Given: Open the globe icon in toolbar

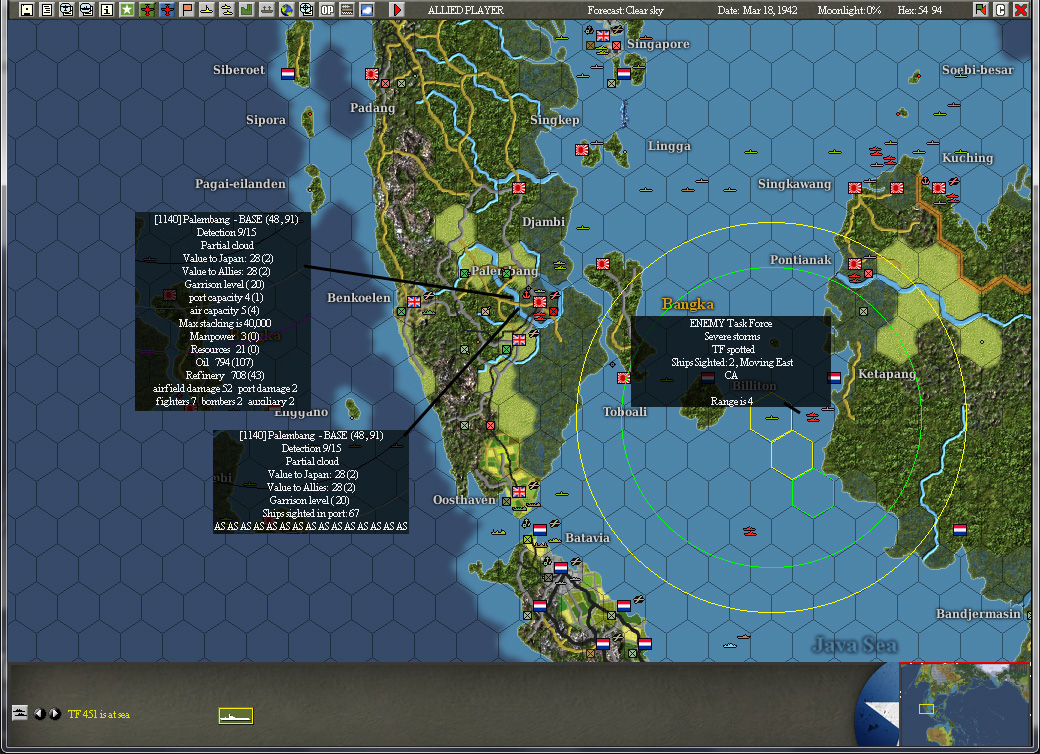Looking at the screenshot, I should 287,10.
